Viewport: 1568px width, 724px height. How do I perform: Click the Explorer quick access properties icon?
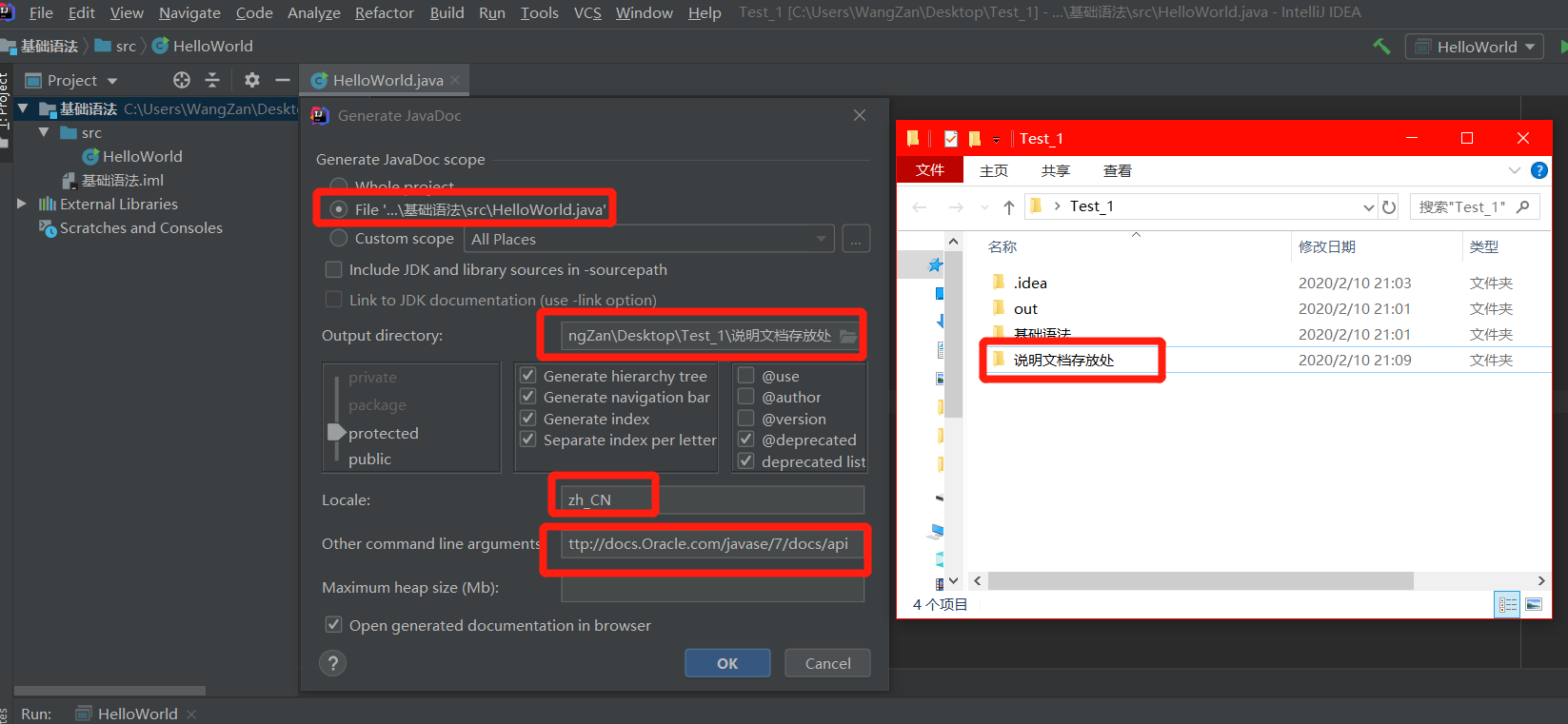point(950,139)
